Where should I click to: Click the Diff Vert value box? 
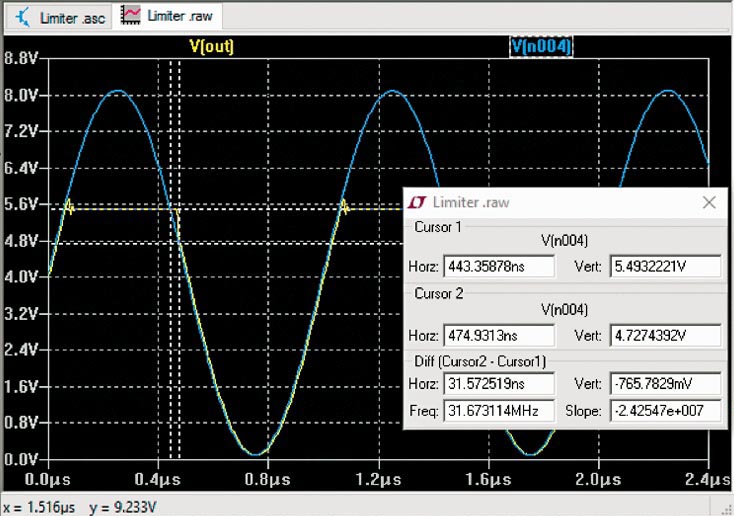click(x=664, y=384)
